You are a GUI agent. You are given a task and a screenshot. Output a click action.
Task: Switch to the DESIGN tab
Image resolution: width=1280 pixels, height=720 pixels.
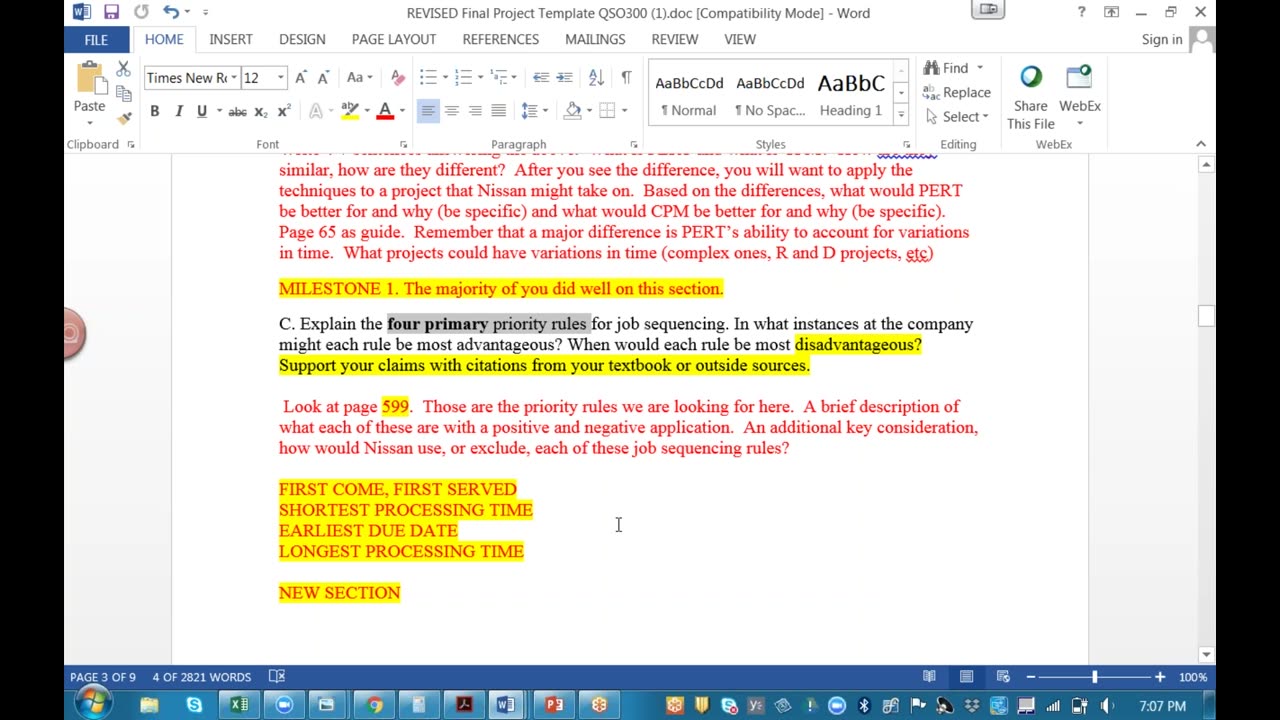302,39
